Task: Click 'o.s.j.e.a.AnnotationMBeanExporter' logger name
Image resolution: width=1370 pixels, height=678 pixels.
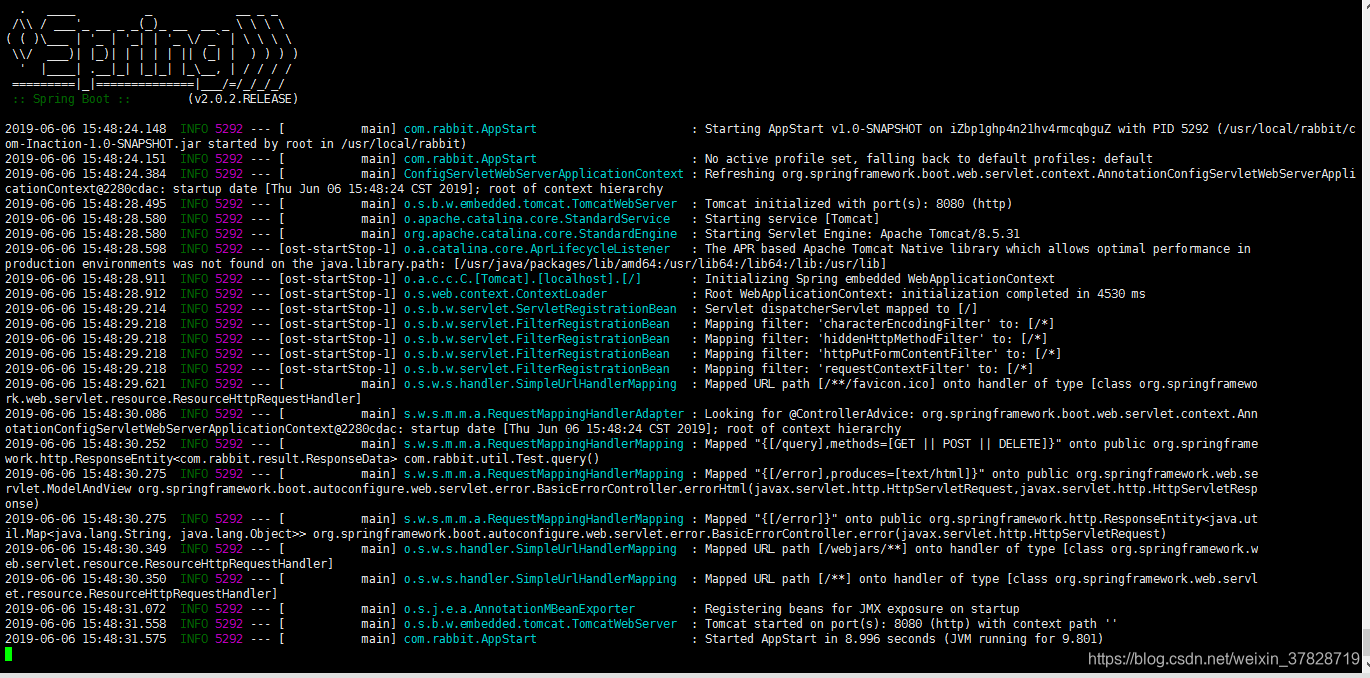Action: [x=519, y=609]
